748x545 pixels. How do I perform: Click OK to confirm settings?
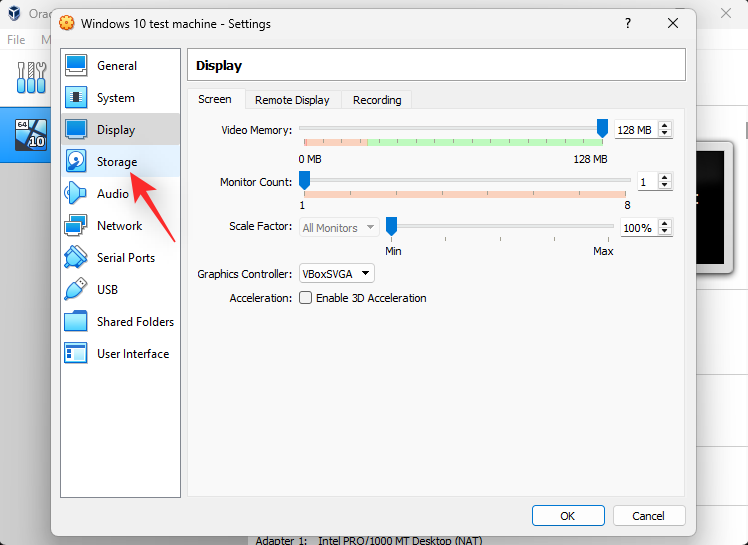[x=567, y=516]
